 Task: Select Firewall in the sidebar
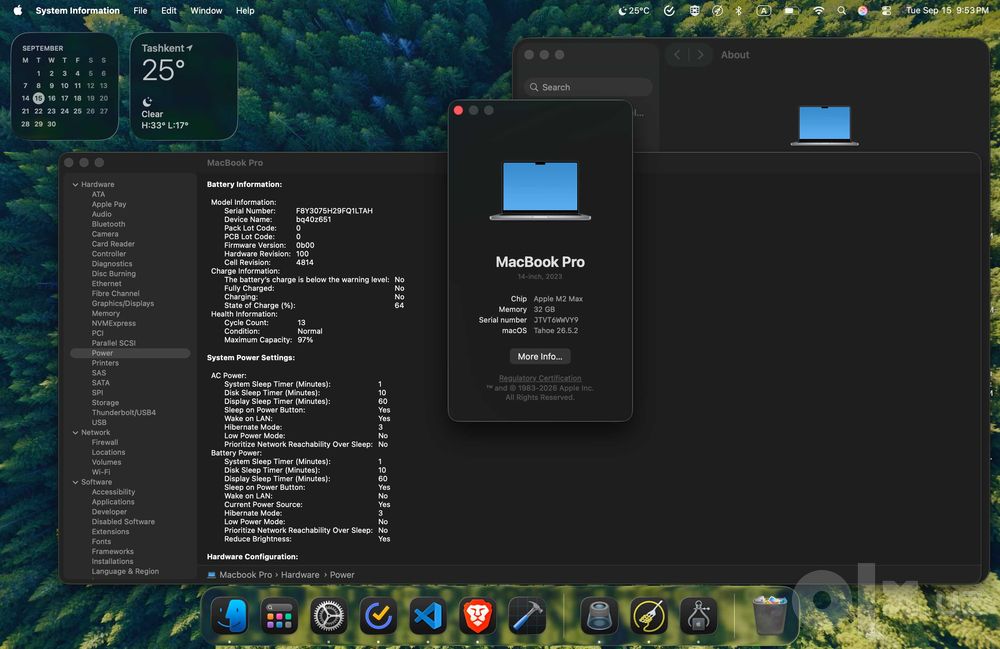(105, 442)
